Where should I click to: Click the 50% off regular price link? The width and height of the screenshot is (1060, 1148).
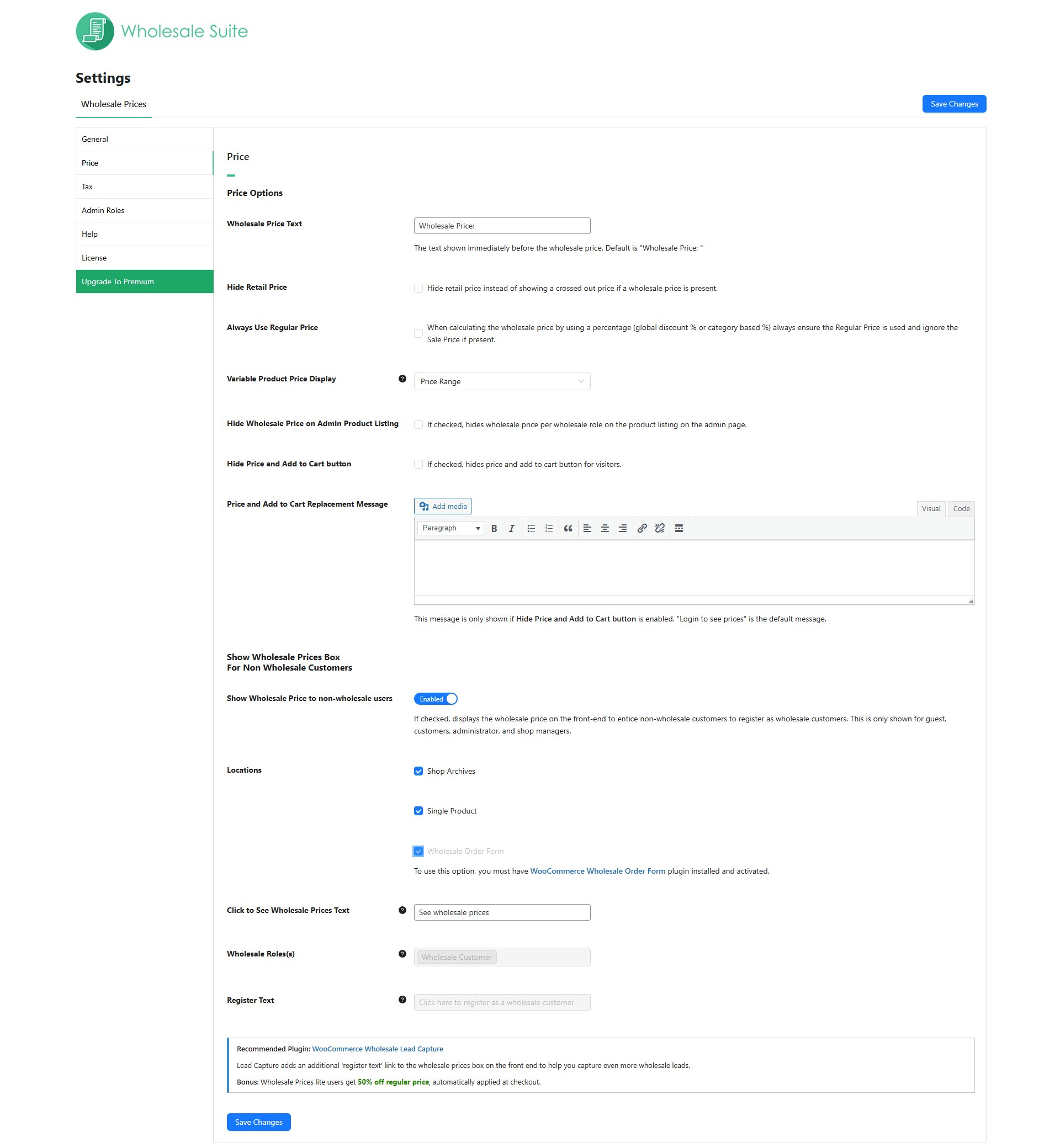pyautogui.click(x=393, y=1081)
